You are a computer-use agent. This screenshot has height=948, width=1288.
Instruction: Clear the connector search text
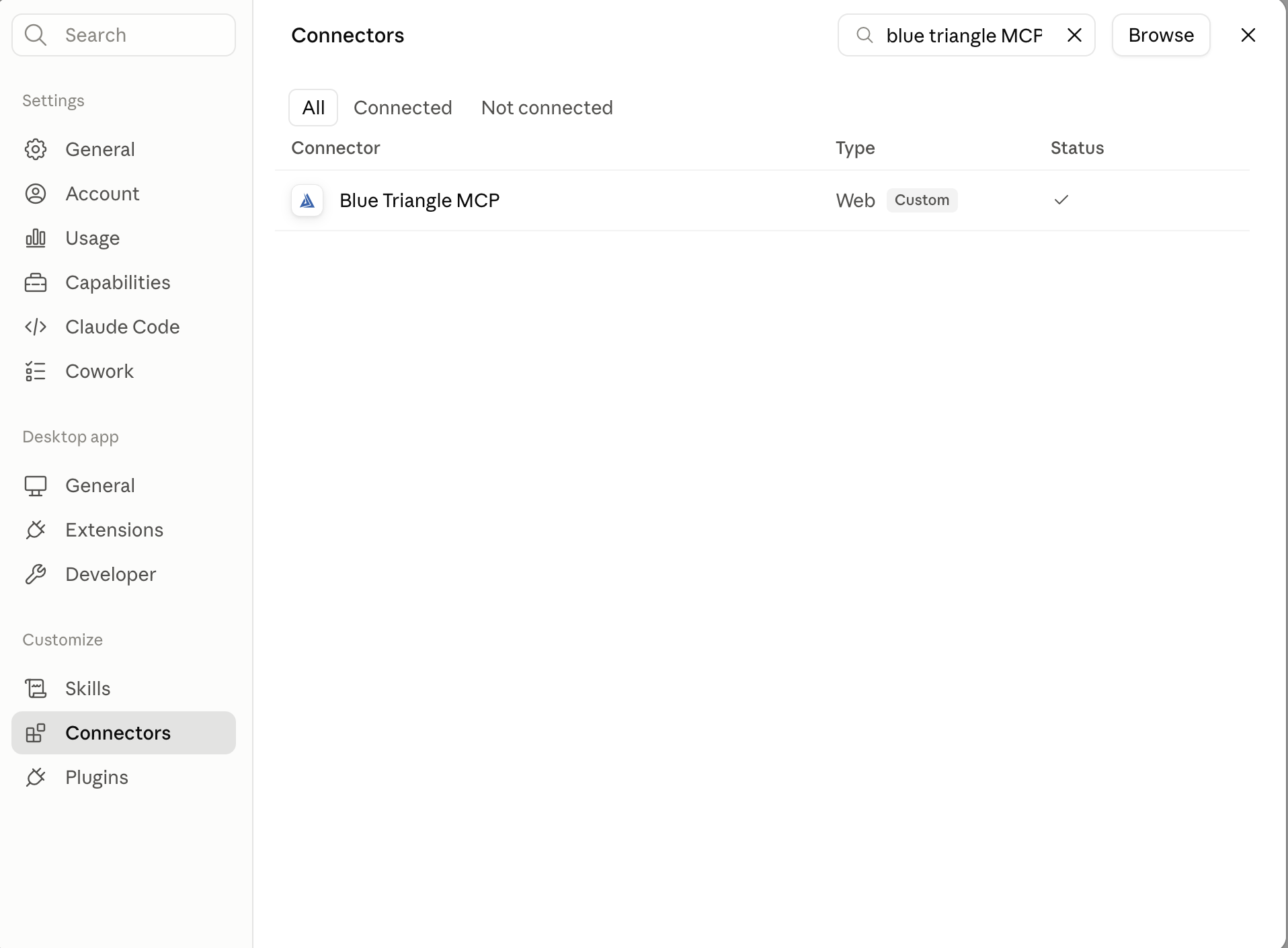click(x=1074, y=35)
